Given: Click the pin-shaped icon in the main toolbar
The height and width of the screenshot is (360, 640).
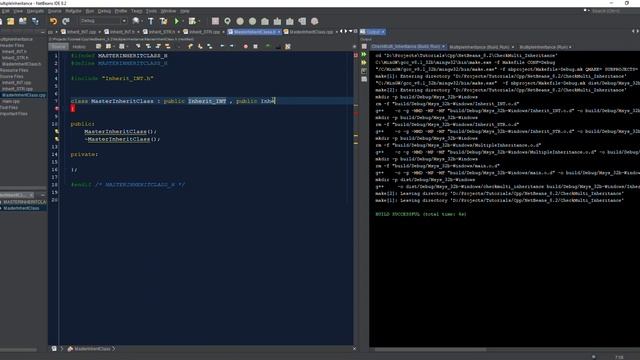Looking at the screenshot, I should click(x=227, y=21).
